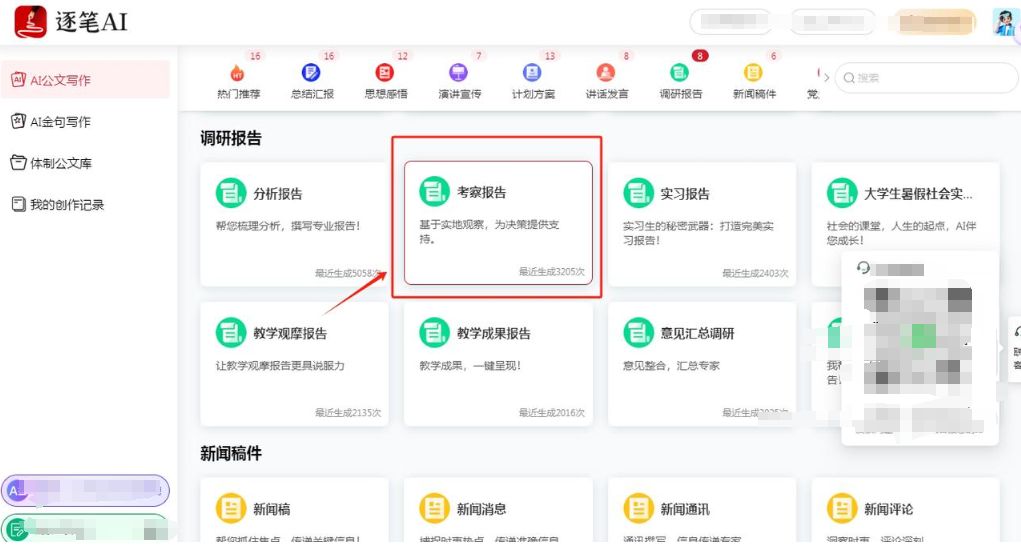1021x550 pixels.
Task: Click the 教学观摩报告 card title
Action: (290, 333)
